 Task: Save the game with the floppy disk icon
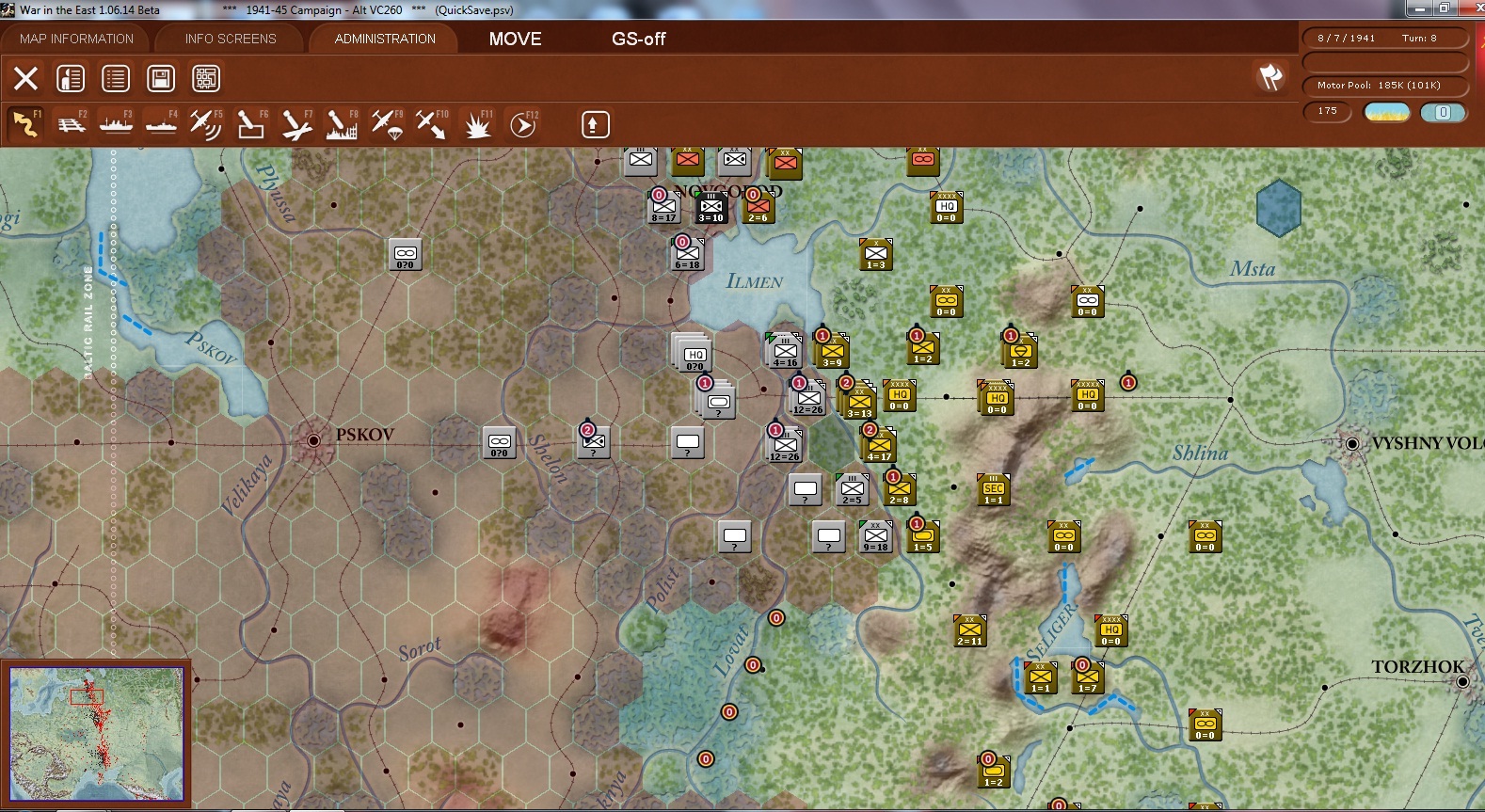pos(161,78)
